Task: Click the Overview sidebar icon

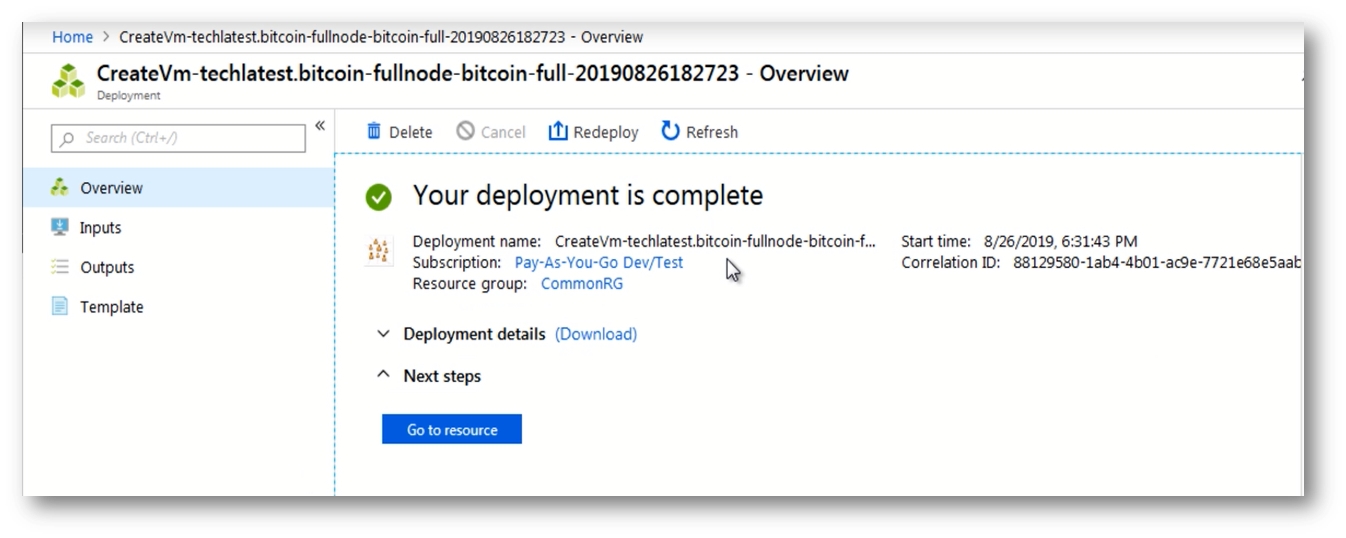Action: [60, 187]
